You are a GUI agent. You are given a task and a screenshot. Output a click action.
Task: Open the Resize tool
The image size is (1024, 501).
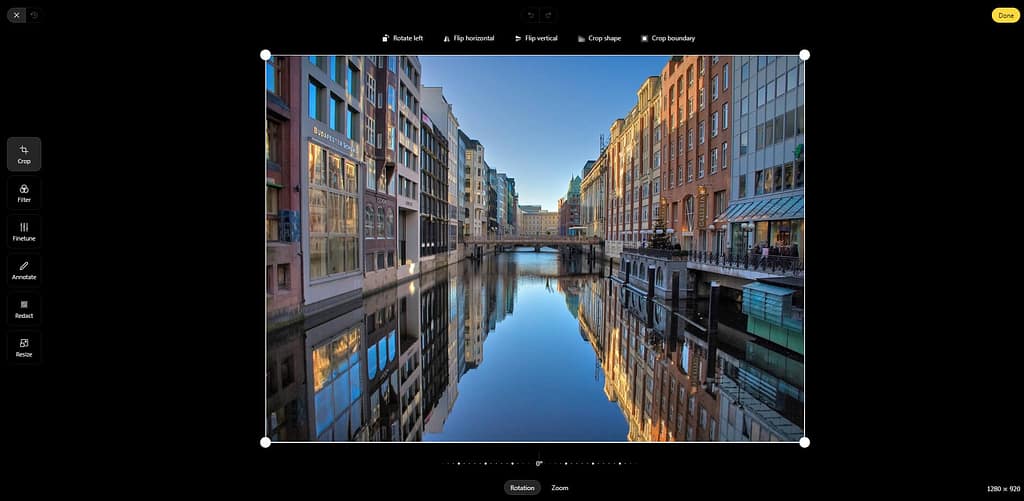[x=24, y=347]
